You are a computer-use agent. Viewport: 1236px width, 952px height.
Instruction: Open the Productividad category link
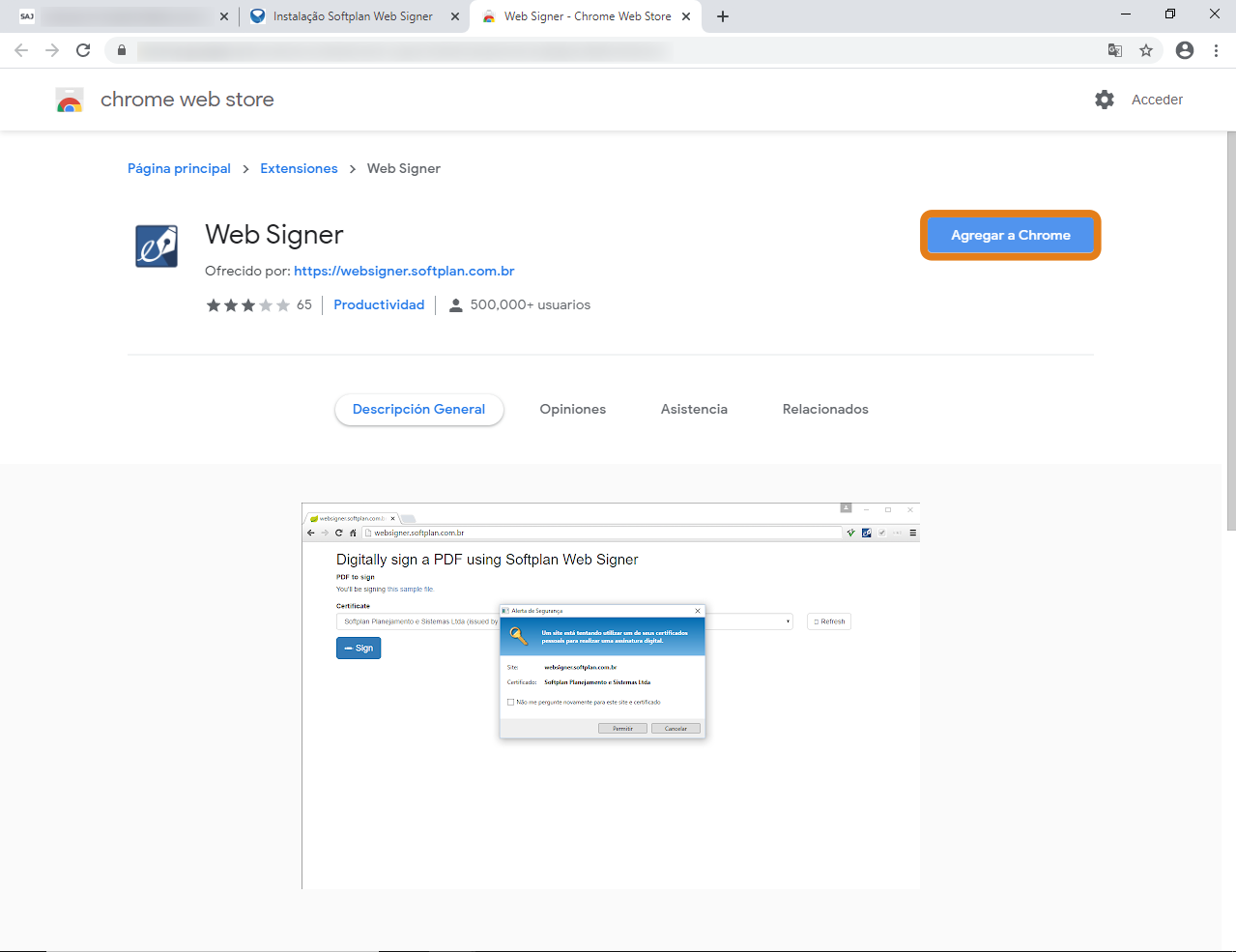[x=379, y=304]
